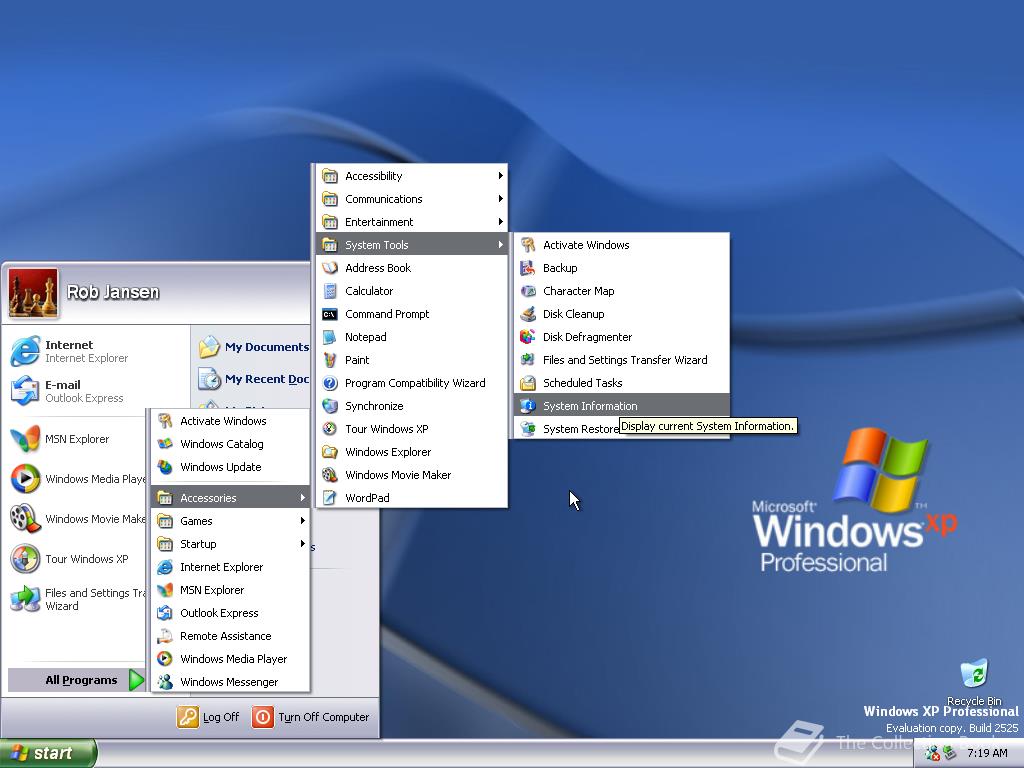Open the Recycle Bin on the desktop

click(974, 677)
